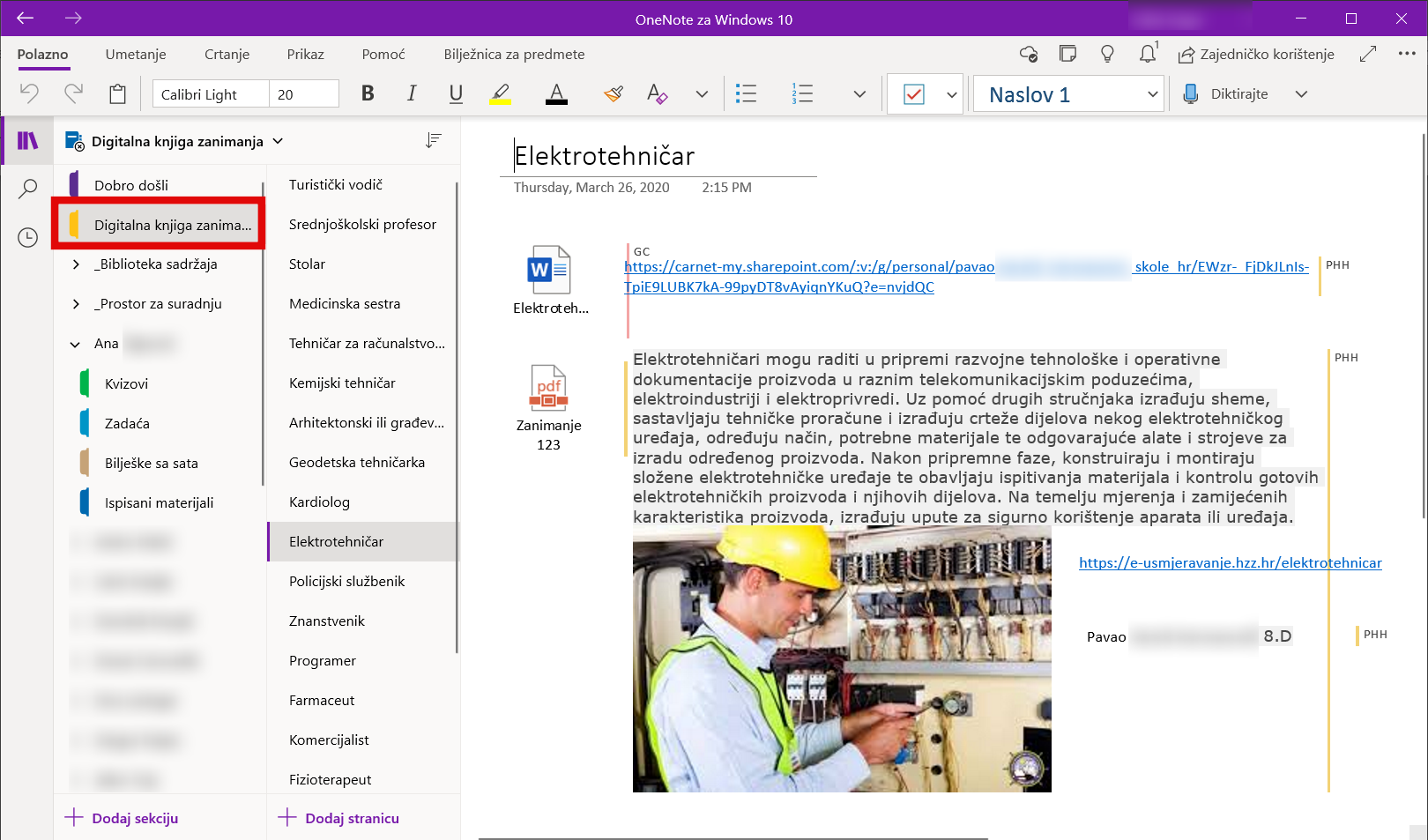Toggle the numbered list
The image size is (1428, 840).
click(802, 93)
